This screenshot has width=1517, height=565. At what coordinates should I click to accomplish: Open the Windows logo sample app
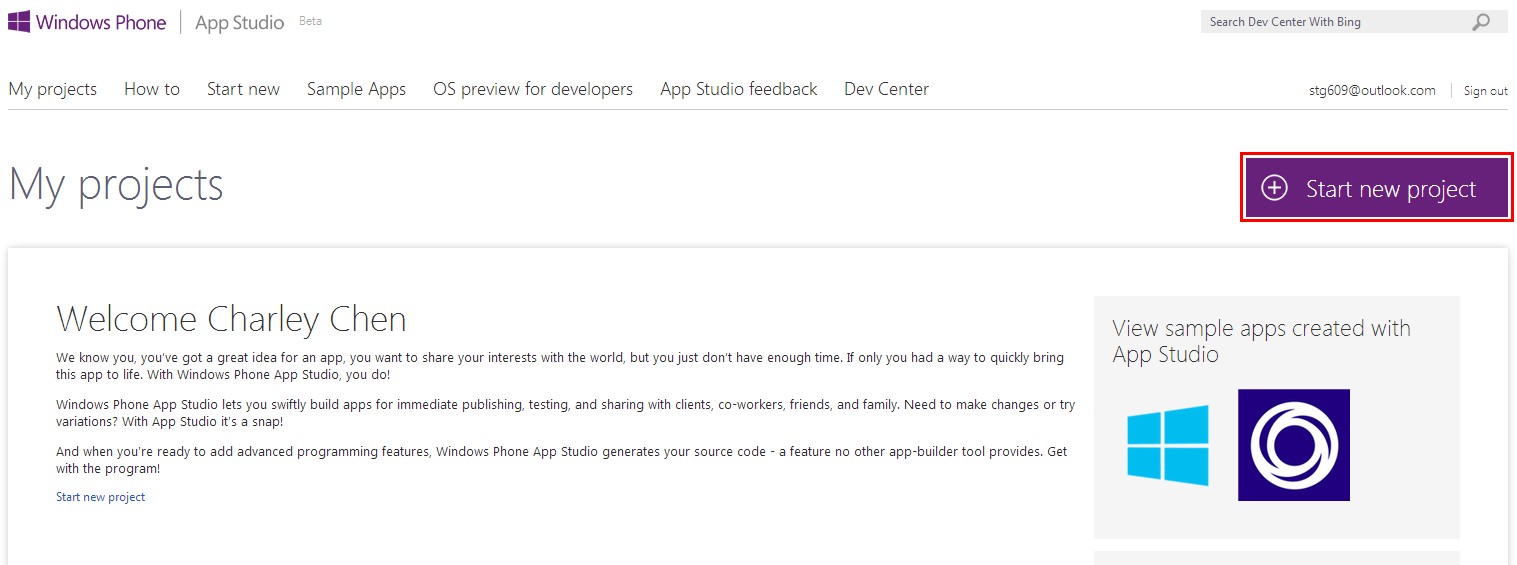pos(1167,445)
